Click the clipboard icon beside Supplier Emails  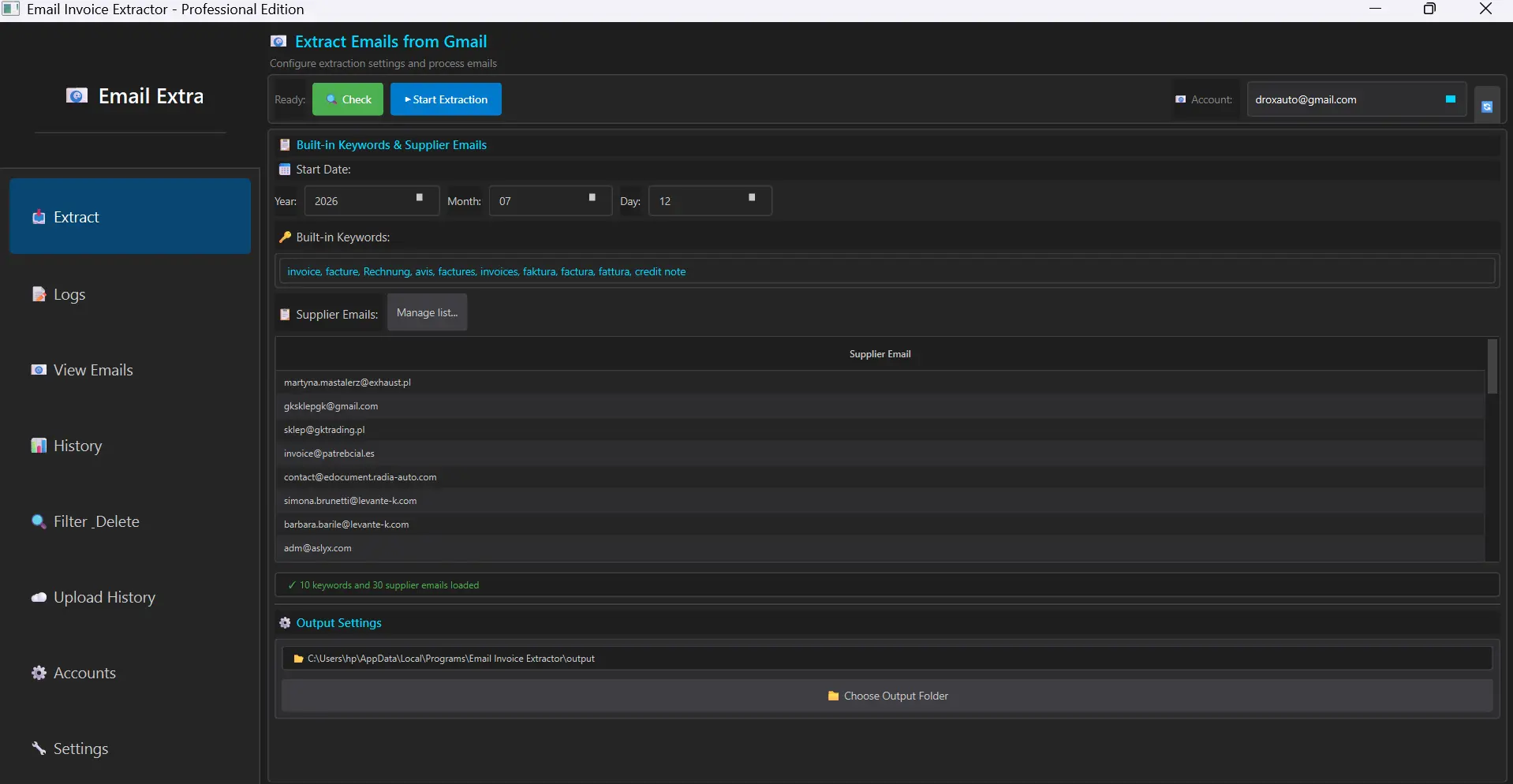click(x=286, y=315)
